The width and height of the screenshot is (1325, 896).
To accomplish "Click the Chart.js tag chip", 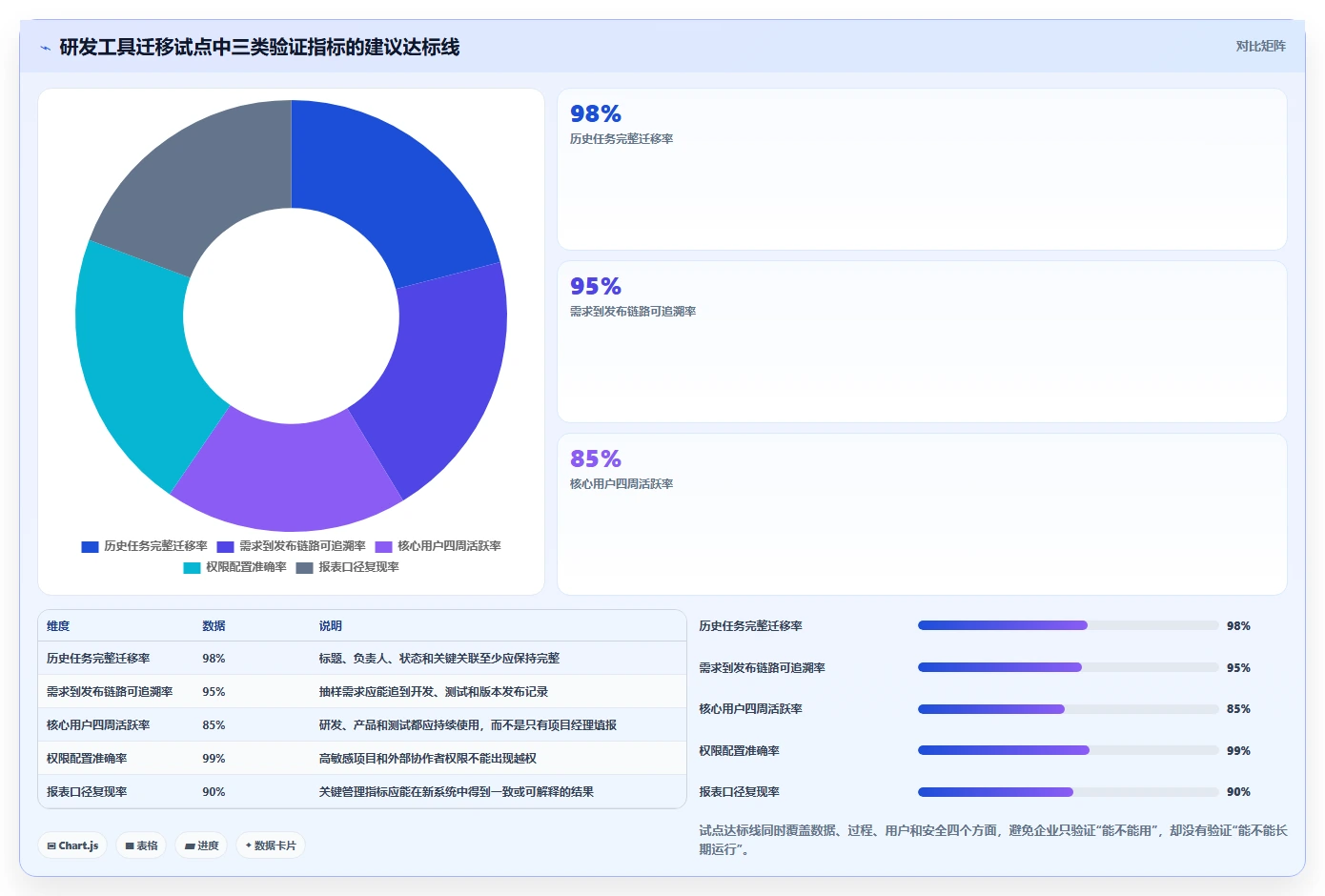I will [72, 845].
